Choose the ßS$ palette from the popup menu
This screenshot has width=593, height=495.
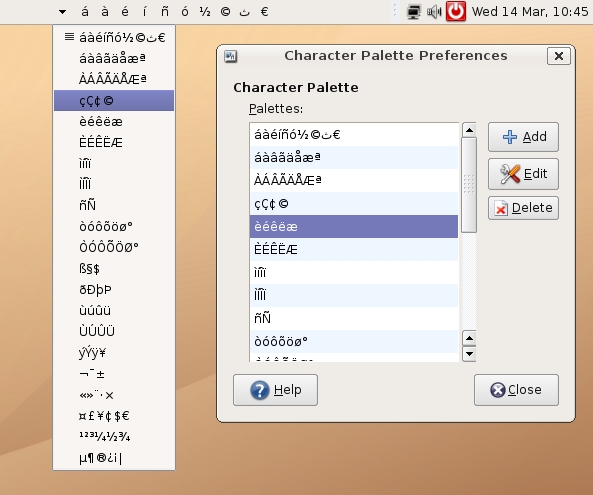point(114,269)
